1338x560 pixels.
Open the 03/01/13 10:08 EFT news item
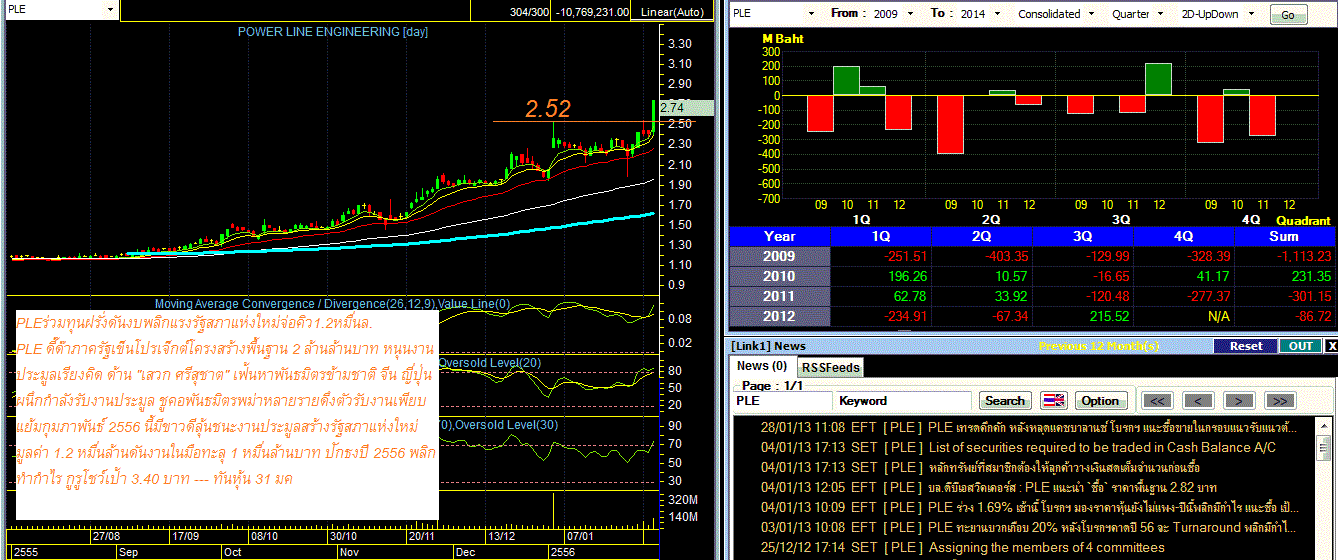tap(1030, 527)
